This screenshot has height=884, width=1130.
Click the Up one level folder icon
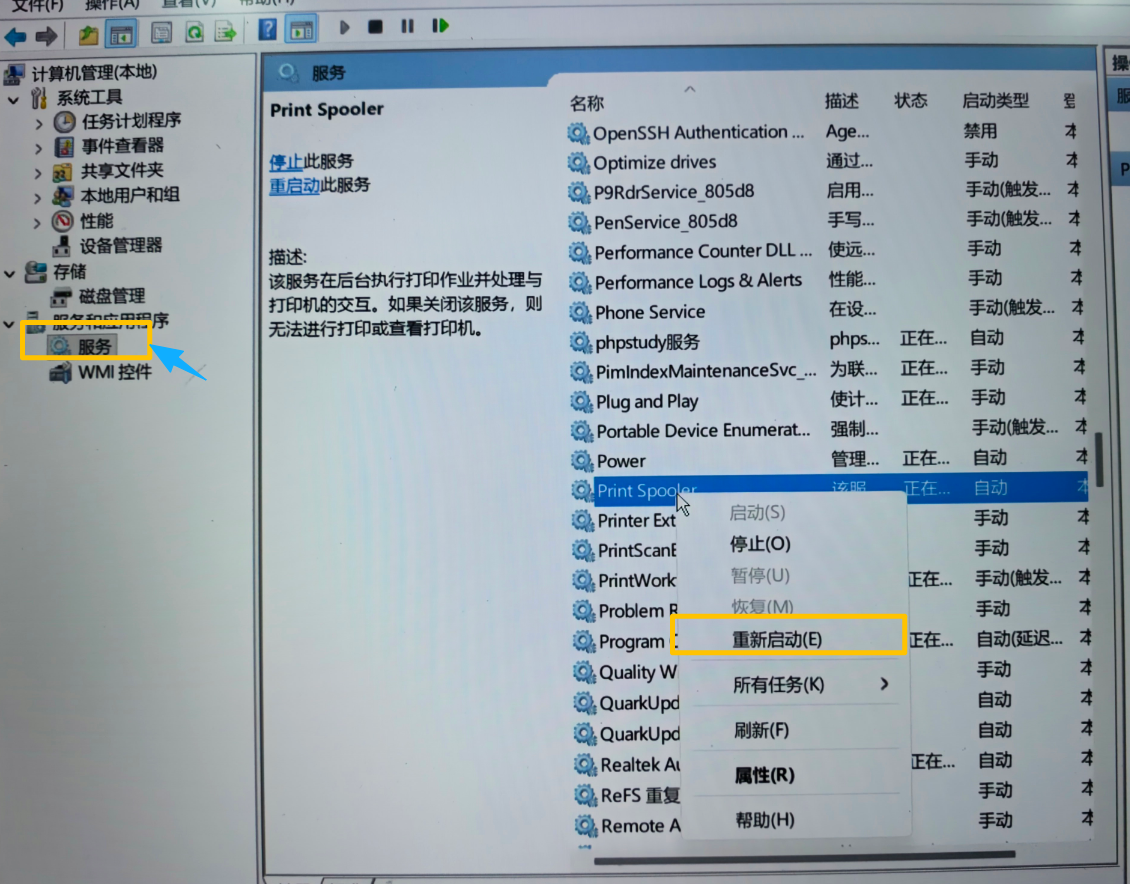pos(89,34)
